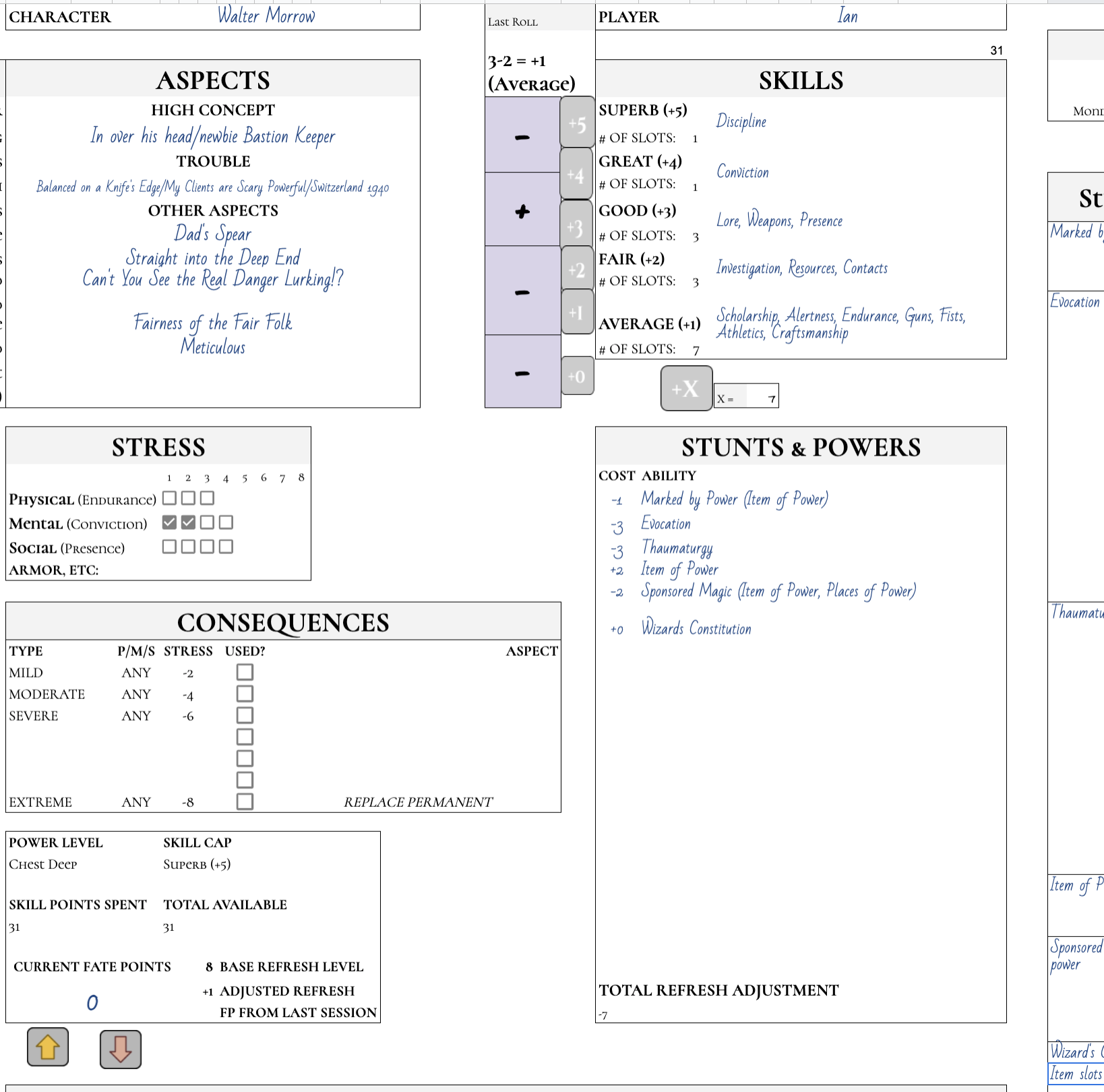Screen dimensions: 1104x1092
Task: Check Physical stress box 2
Action: coord(188,498)
